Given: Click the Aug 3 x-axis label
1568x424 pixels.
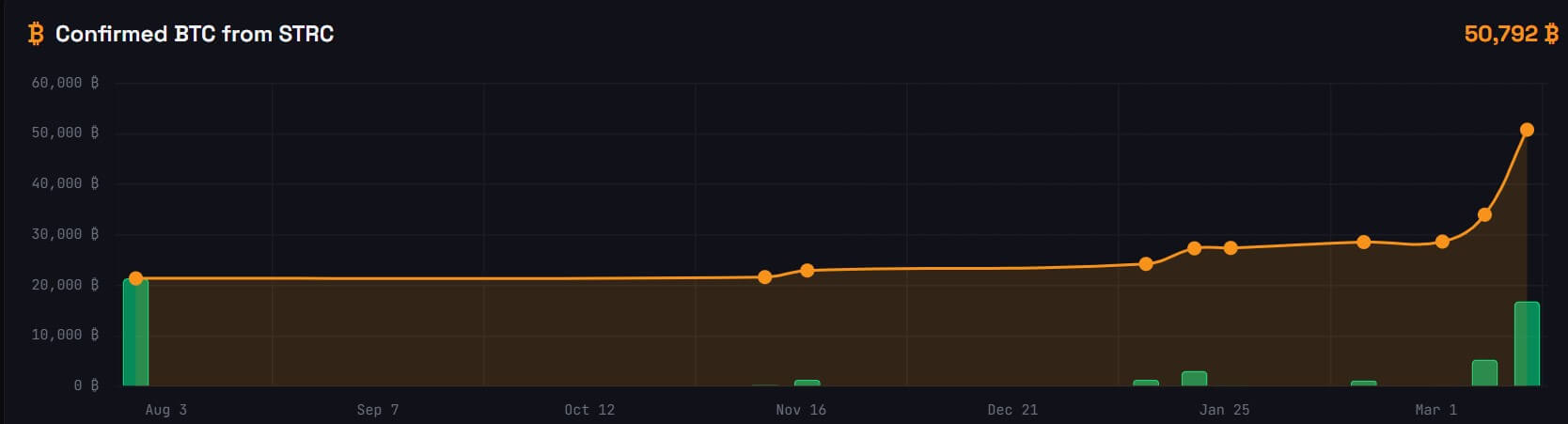Looking at the screenshot, I should click(x=166, y=410).
